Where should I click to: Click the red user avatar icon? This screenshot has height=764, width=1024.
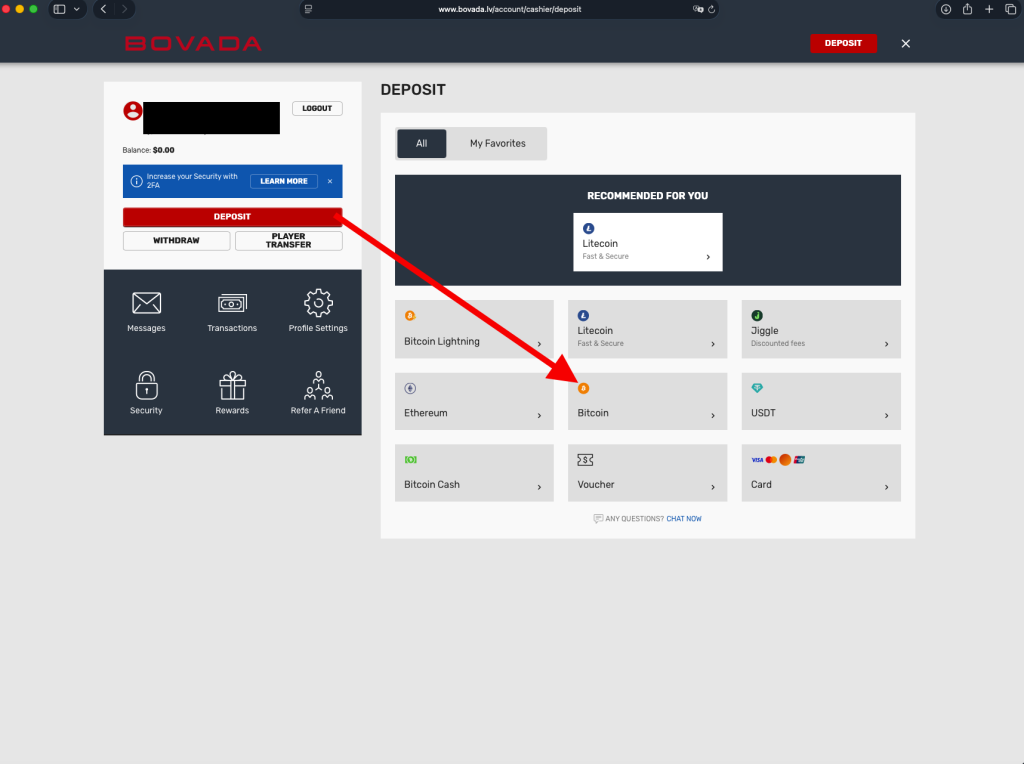(133, 111)
